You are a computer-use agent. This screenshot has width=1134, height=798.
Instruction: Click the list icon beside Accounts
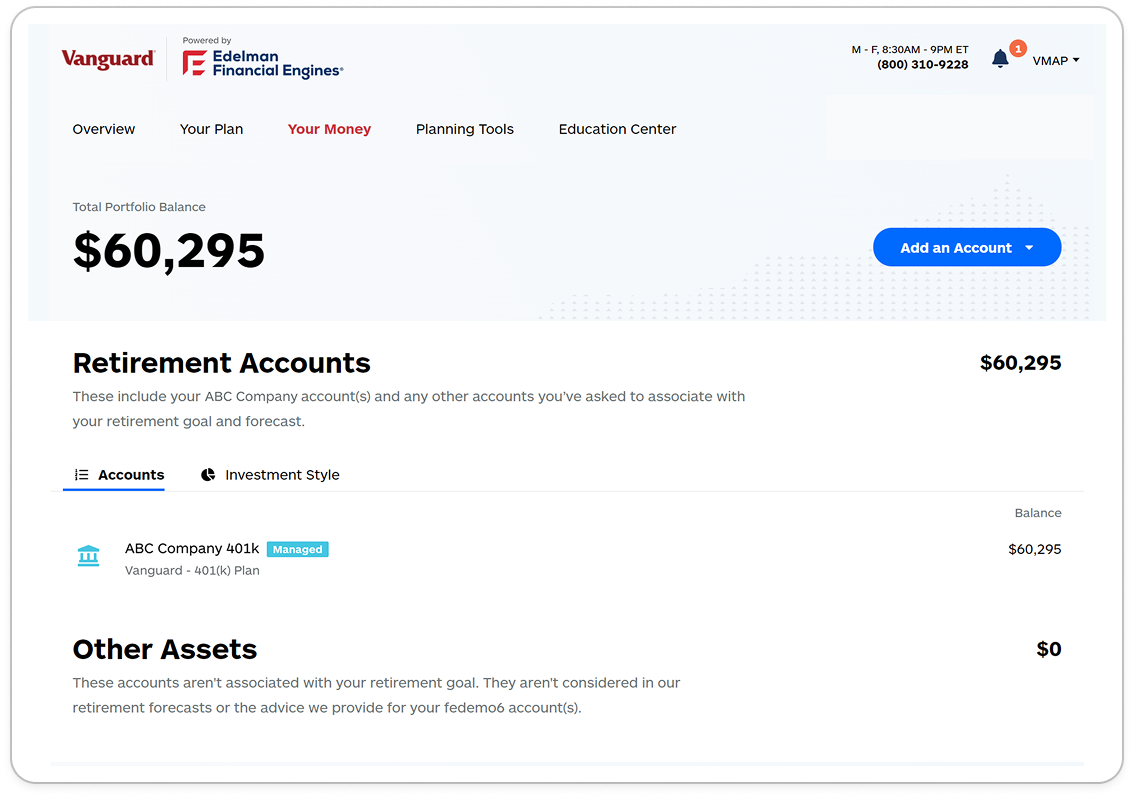point(82,475)
